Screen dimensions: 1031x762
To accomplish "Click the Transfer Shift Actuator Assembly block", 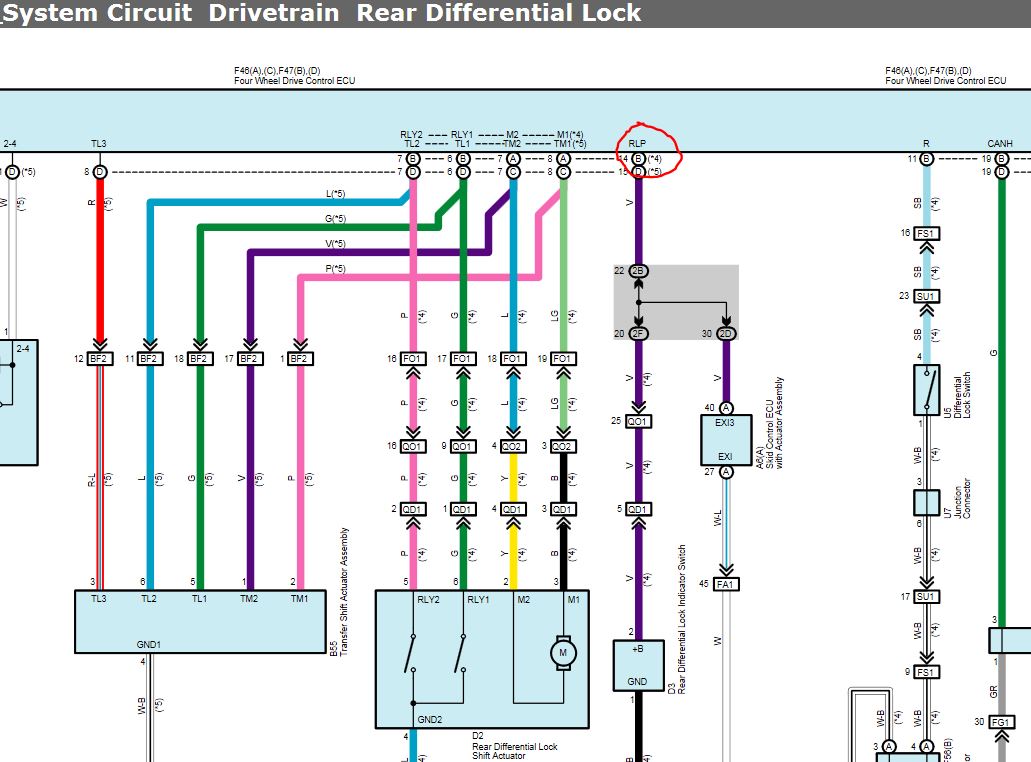I will (200, 621).
